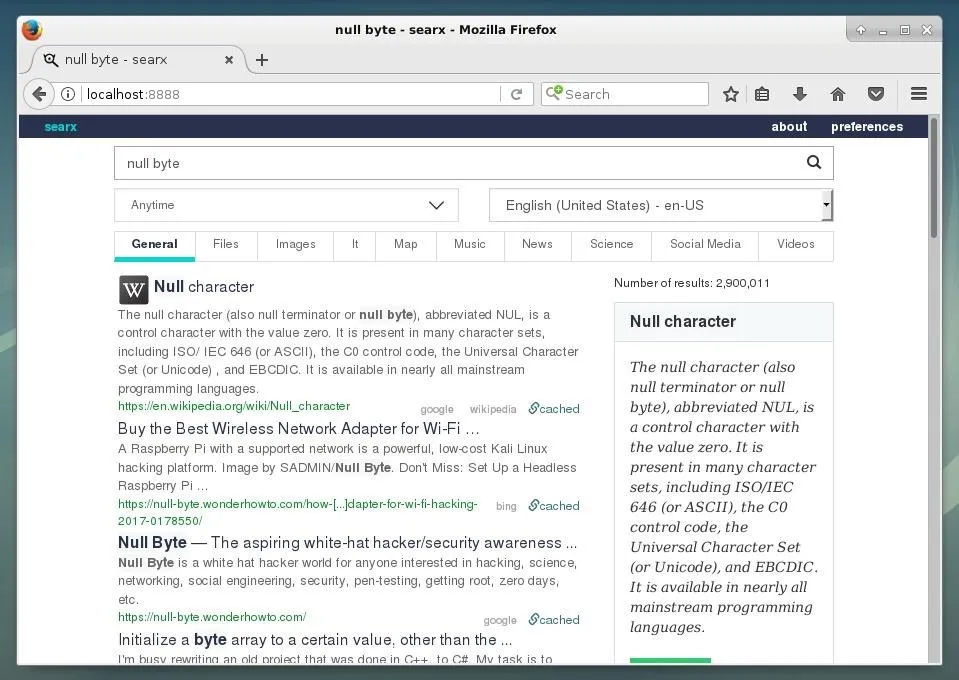The image size is (959, 680).
Task: Click the Firefox logo in the title bar
Action: 32,29
